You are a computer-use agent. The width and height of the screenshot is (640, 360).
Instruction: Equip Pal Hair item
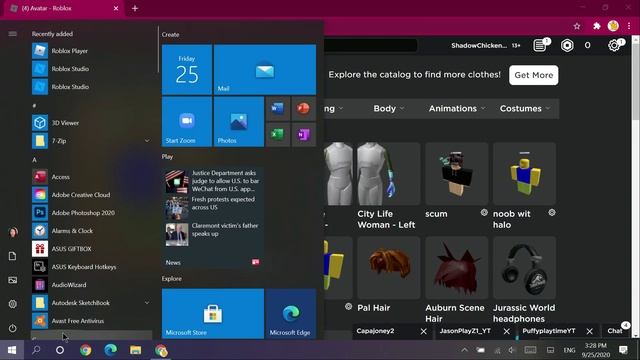pyautogui.click(x=389, y=268)
